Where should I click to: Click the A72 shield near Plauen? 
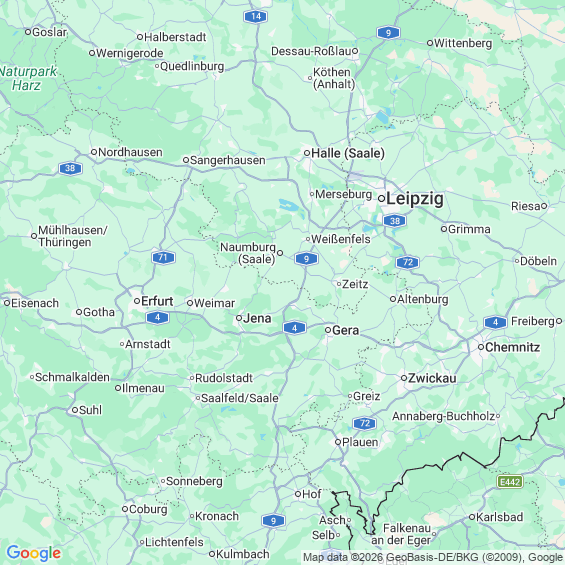365,423
